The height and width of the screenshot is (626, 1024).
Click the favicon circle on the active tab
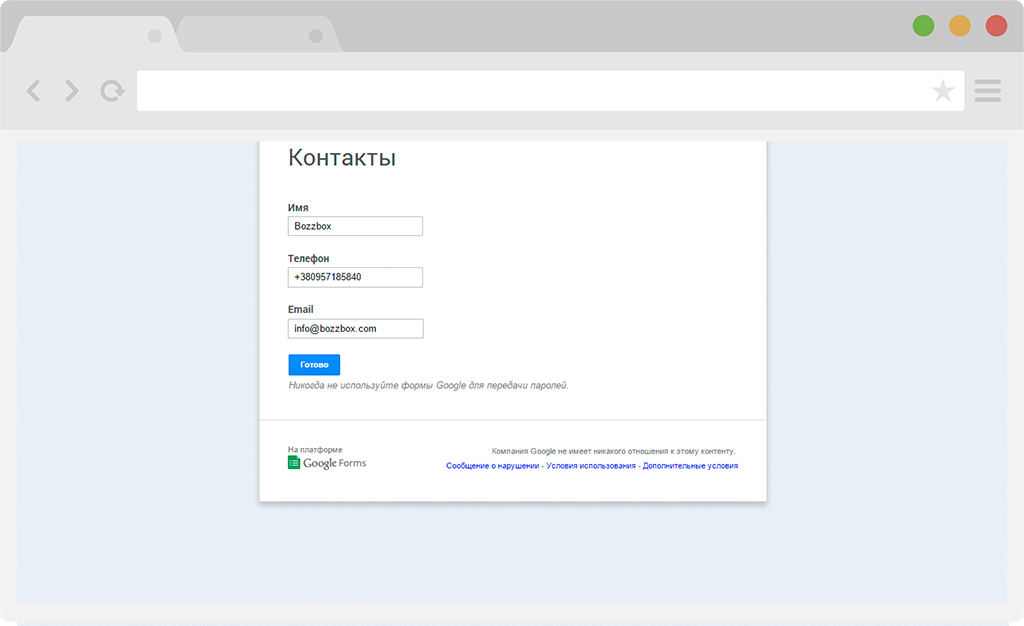[x=155, y=35]
